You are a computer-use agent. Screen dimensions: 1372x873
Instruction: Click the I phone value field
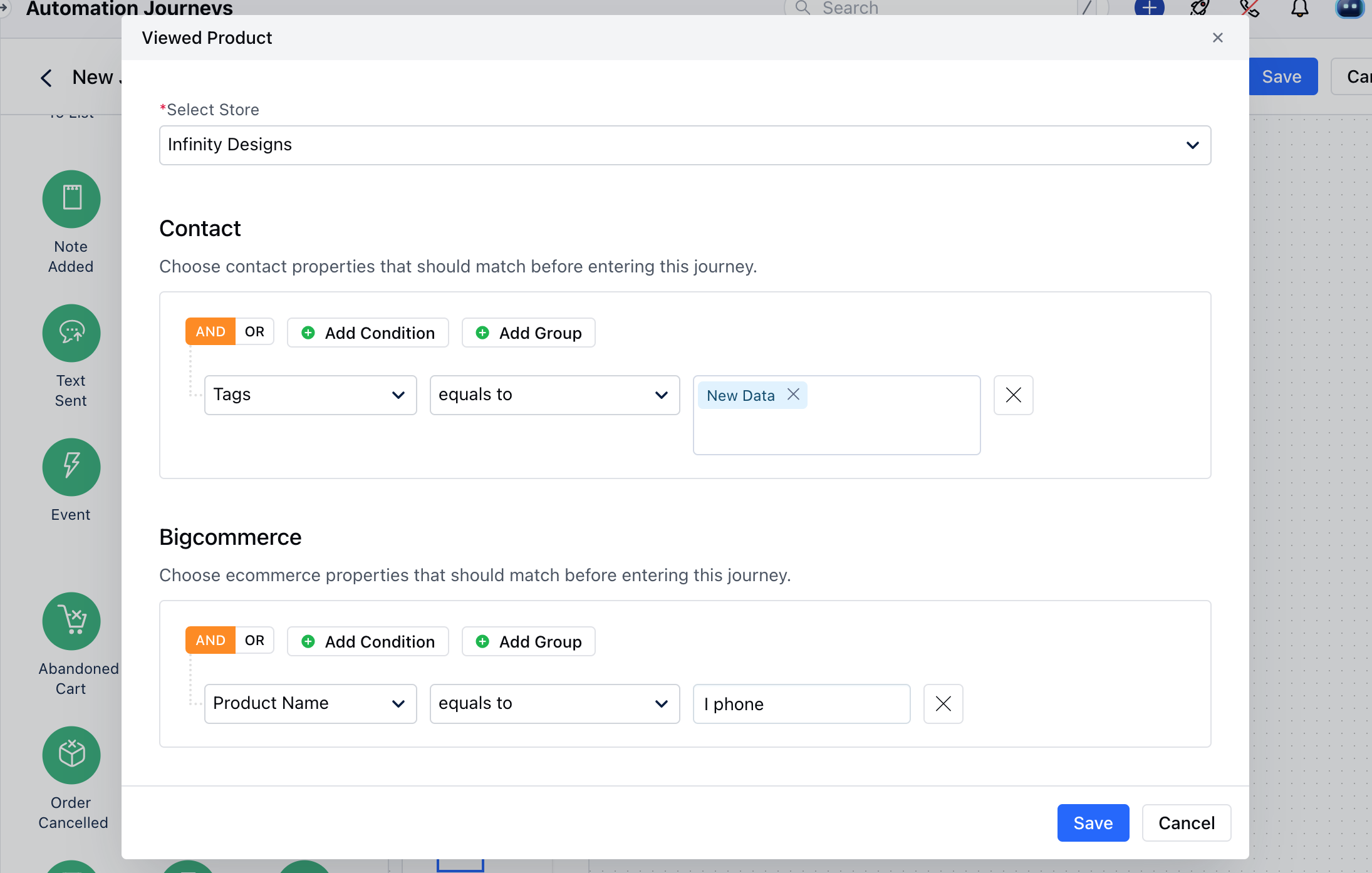click(x=801, y=704)
